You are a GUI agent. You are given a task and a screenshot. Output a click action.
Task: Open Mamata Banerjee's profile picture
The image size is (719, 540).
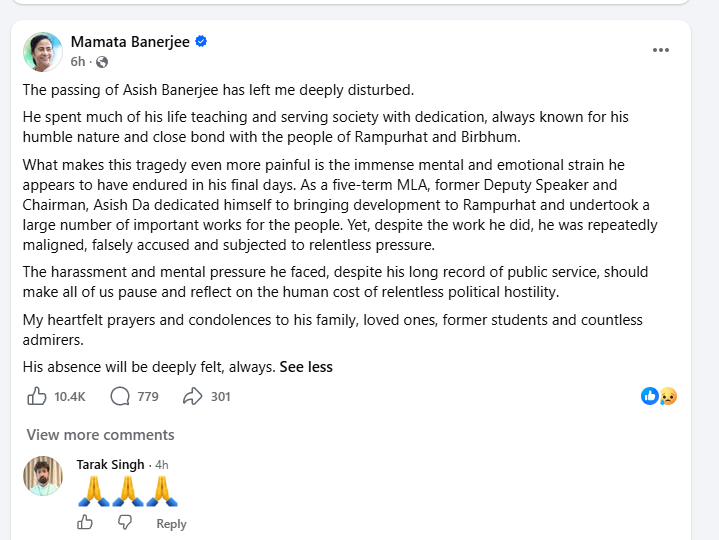pos(43,52)
